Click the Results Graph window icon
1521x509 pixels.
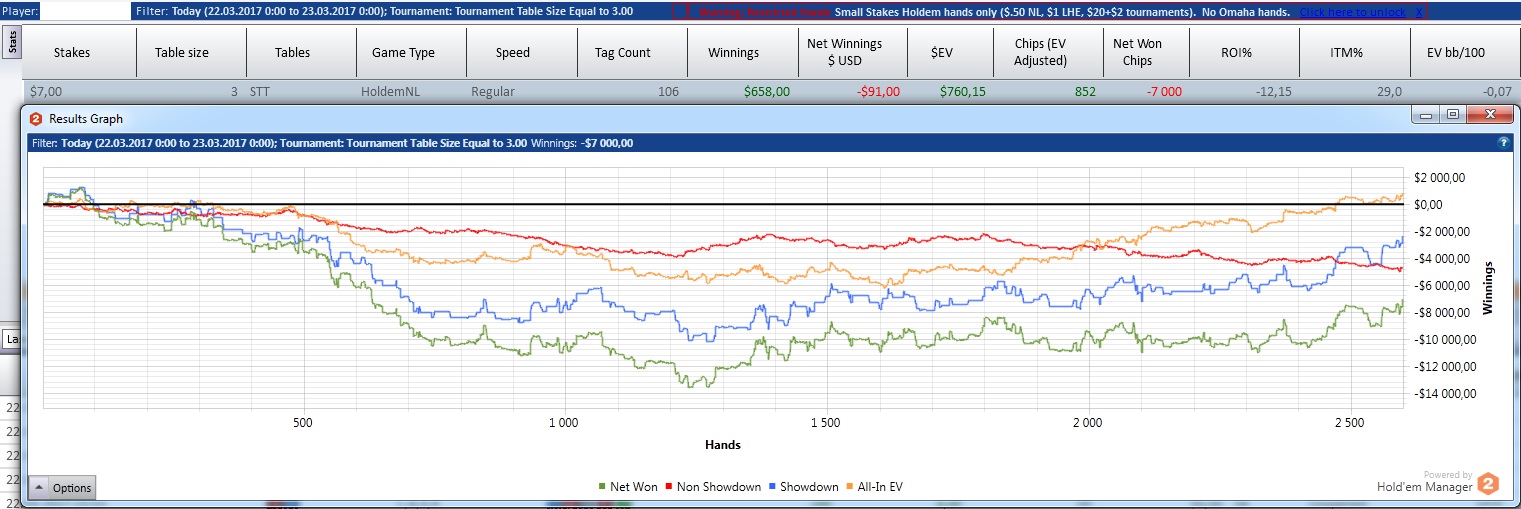click(36, 119)
